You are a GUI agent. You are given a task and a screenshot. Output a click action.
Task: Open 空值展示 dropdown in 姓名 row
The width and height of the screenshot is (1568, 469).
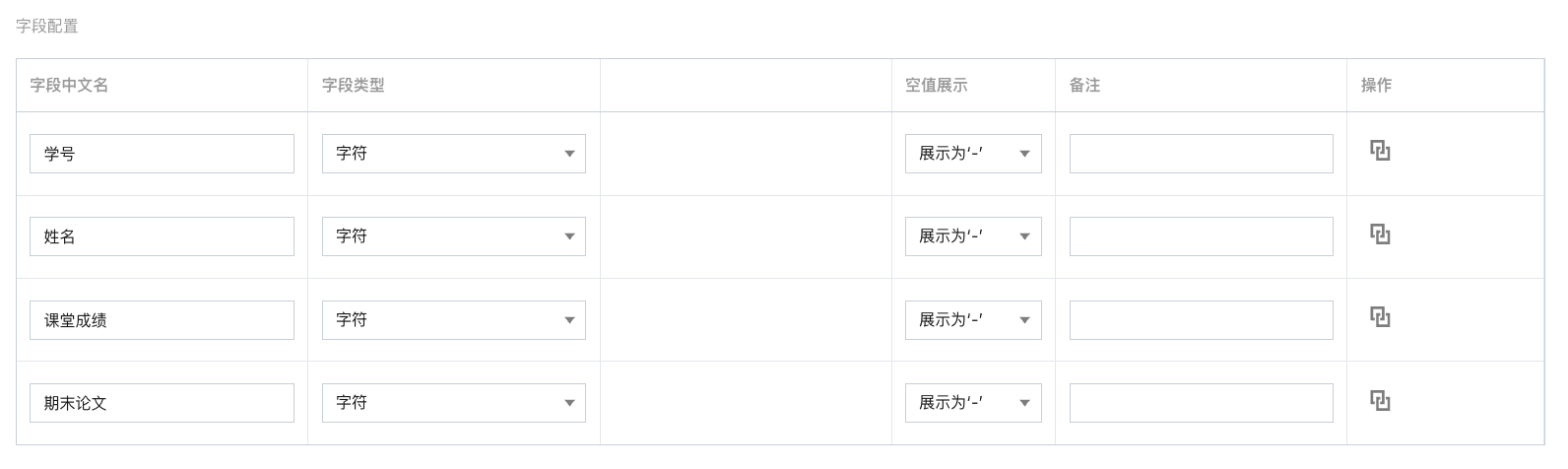click(x=973, y=236)
